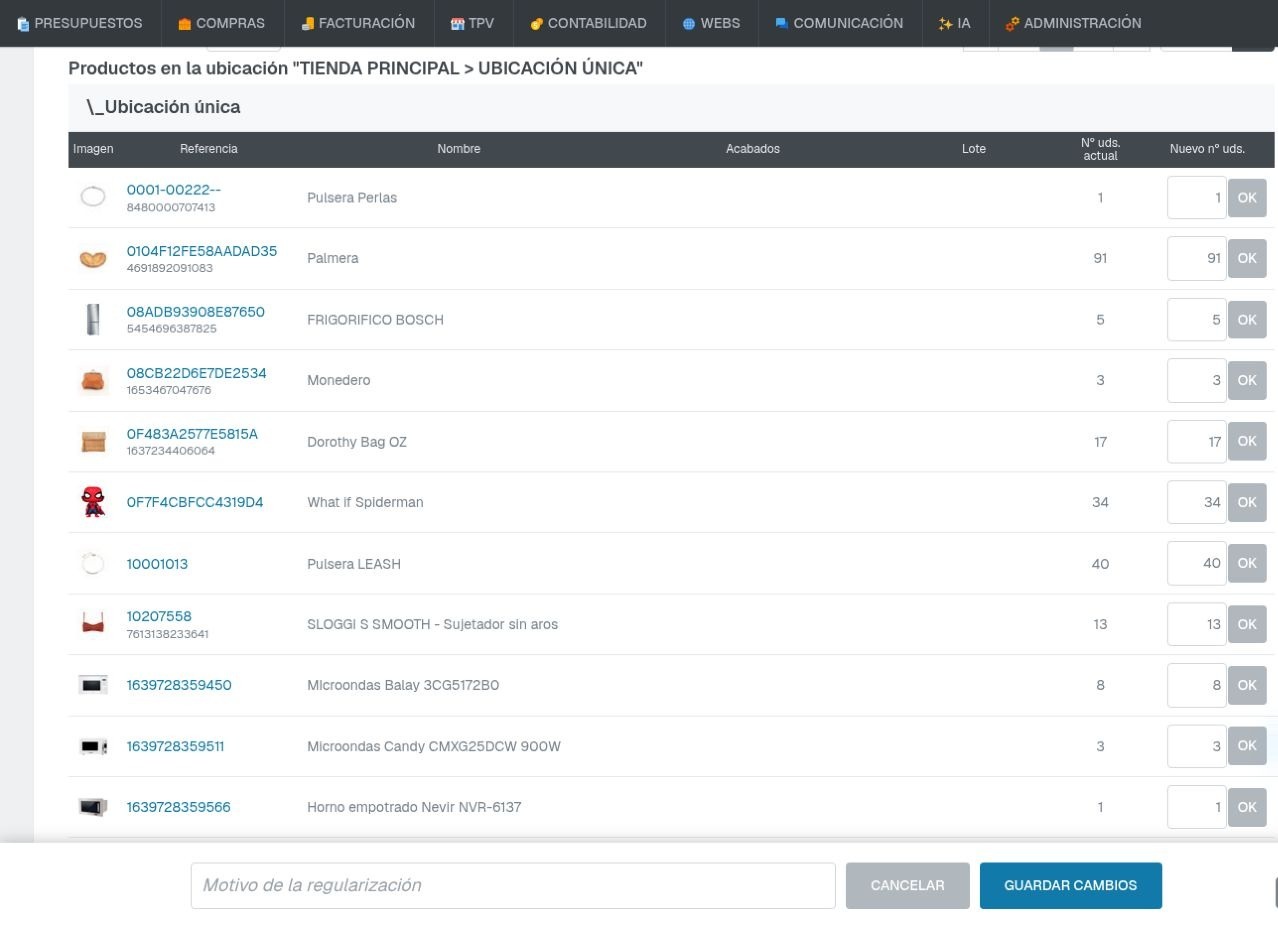Open reference 0104F12FE58AADAD35 link
This screenshot has width=1278, height=929.
pos(202,251)
